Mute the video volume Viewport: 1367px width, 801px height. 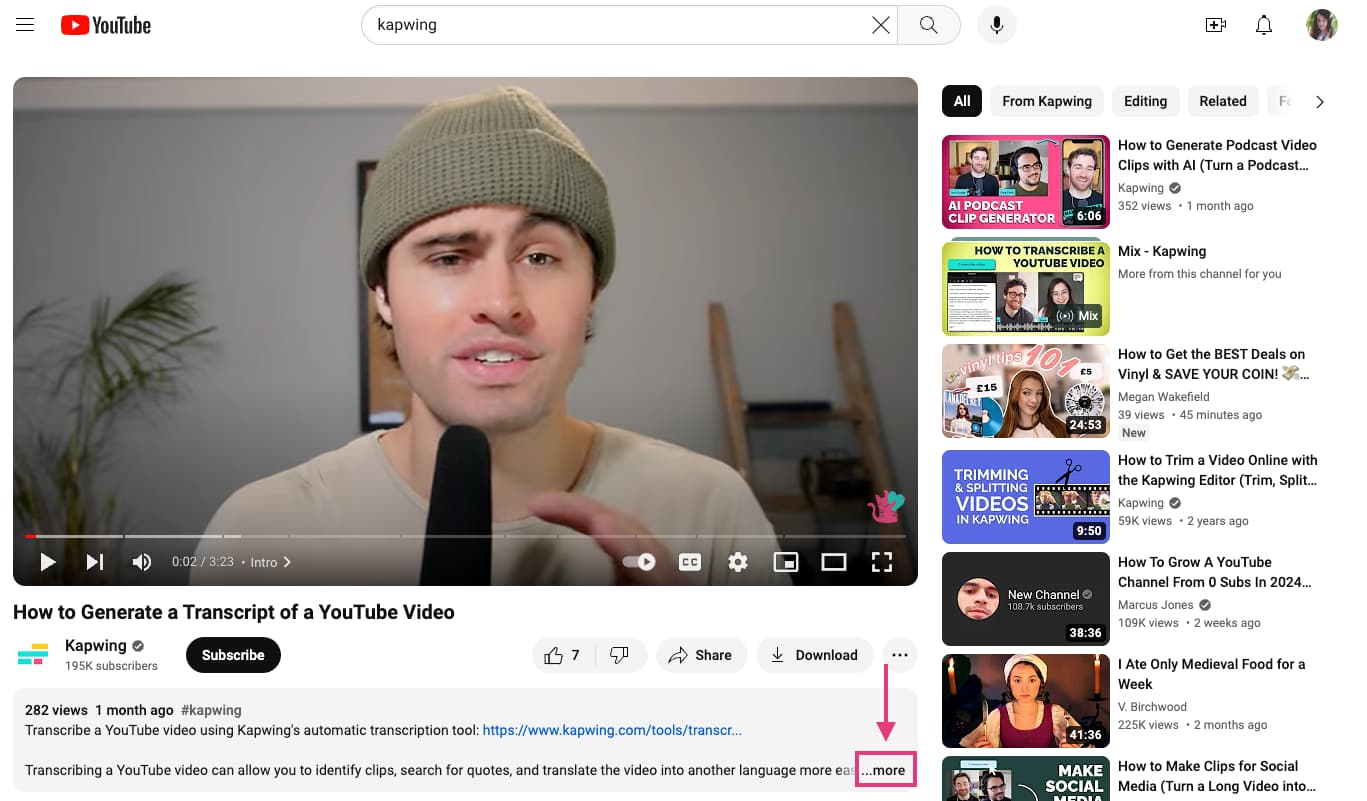pos(142,562)
